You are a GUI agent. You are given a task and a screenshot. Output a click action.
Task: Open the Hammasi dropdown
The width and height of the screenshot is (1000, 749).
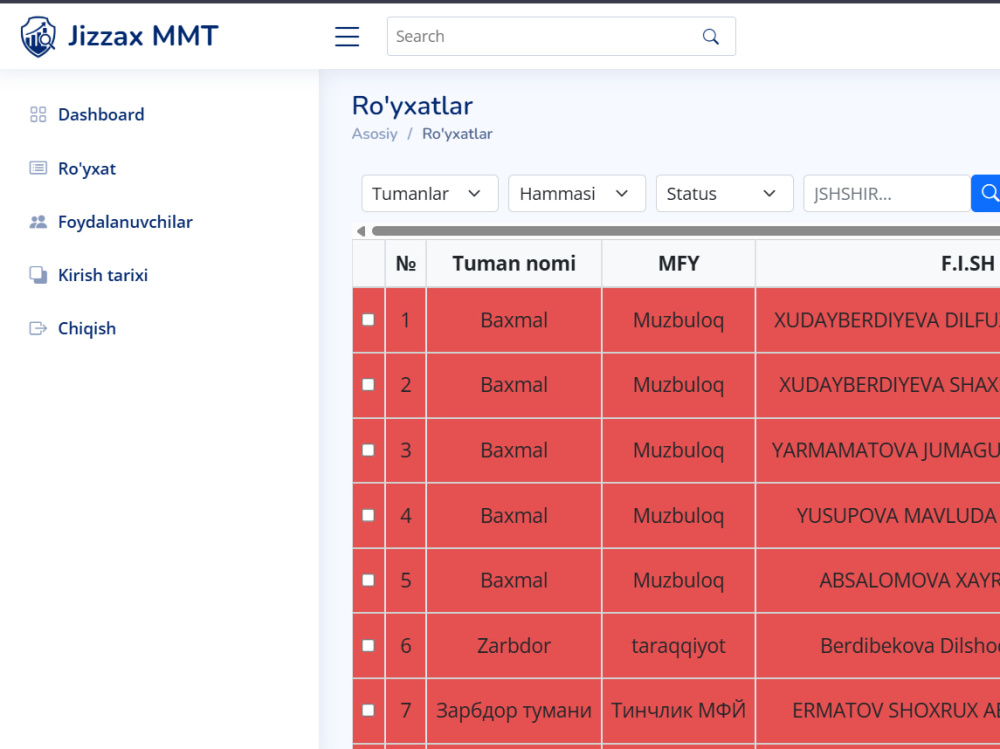577,193
